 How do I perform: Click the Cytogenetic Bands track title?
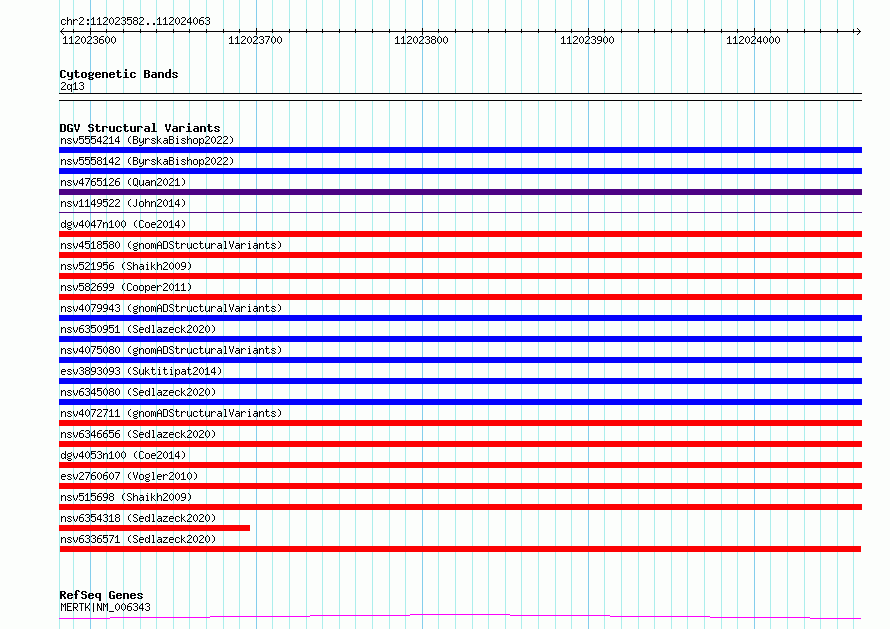tap(119, 74)
